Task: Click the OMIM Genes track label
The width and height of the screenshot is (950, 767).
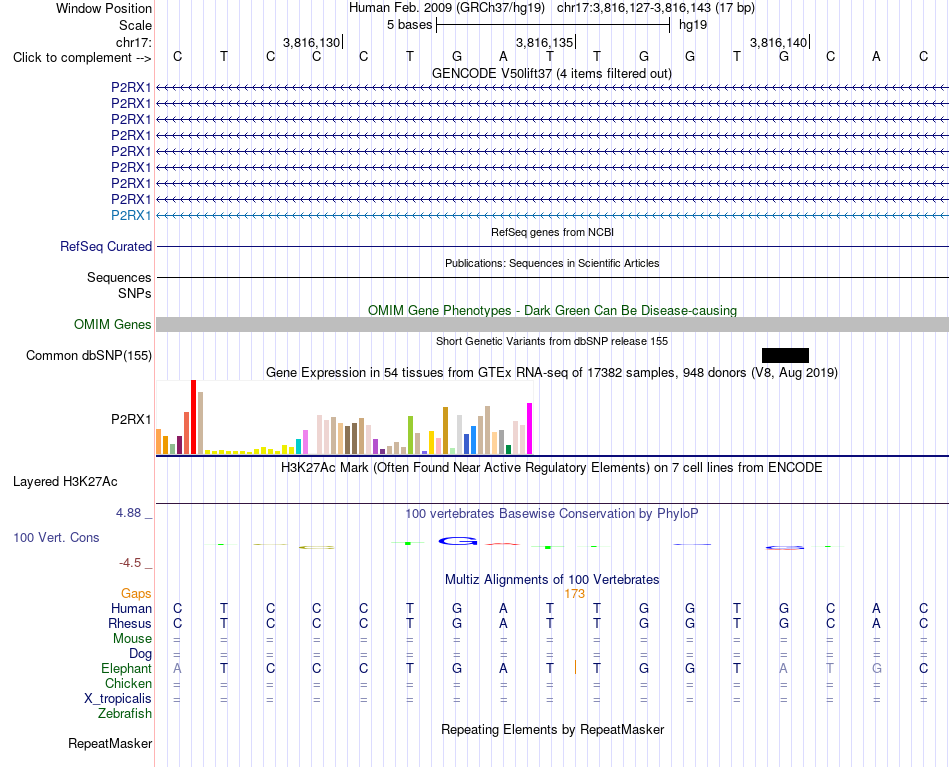Action: [x=112, y=325]
